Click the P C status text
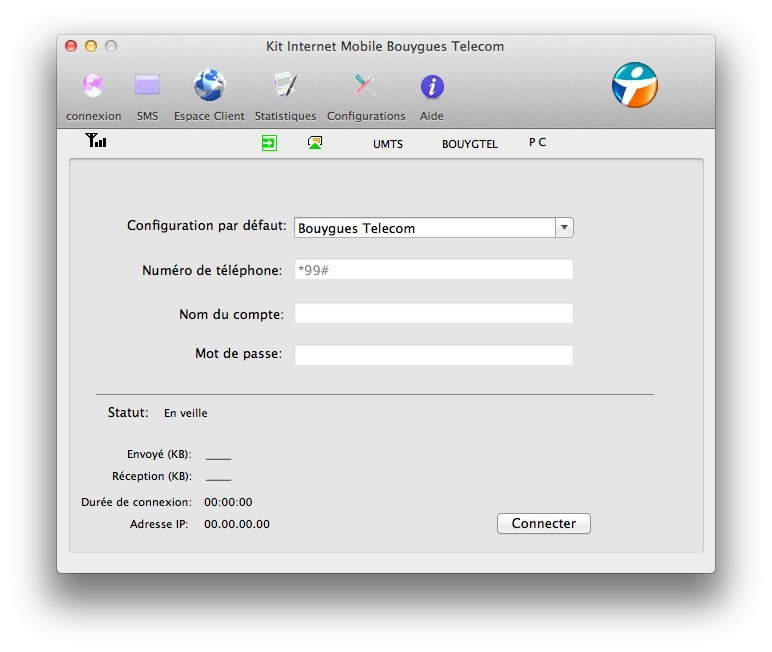 pos(537,142)
